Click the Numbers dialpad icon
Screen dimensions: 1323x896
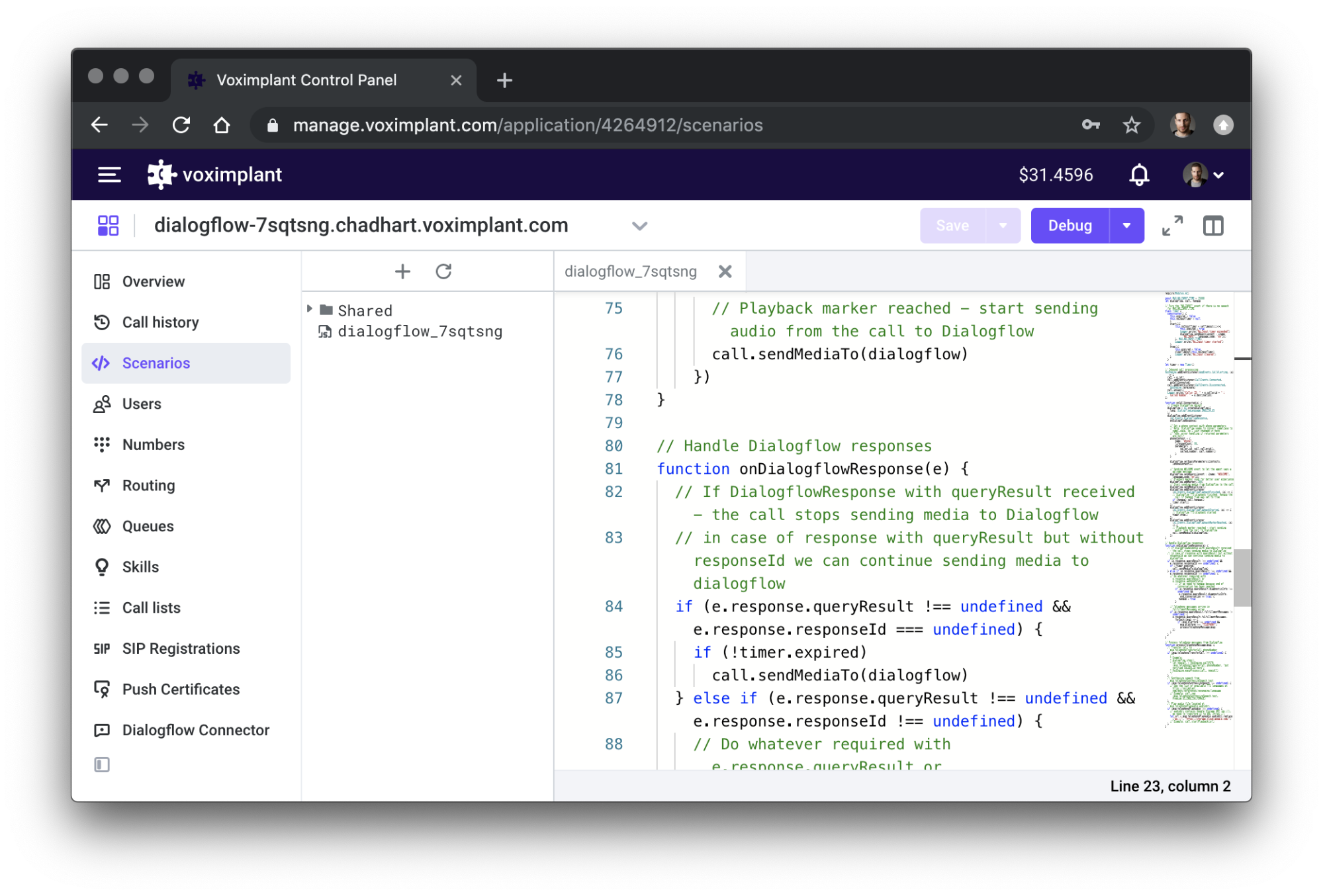pyautogui.click(x=101, y=445)
